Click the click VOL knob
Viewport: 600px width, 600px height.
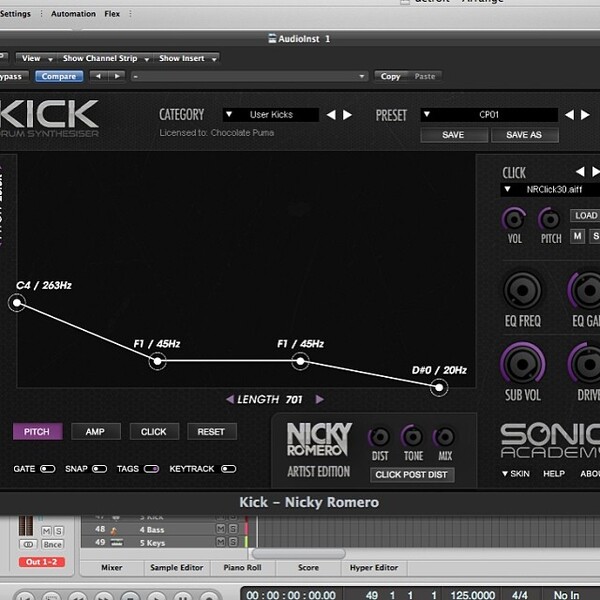514,219
